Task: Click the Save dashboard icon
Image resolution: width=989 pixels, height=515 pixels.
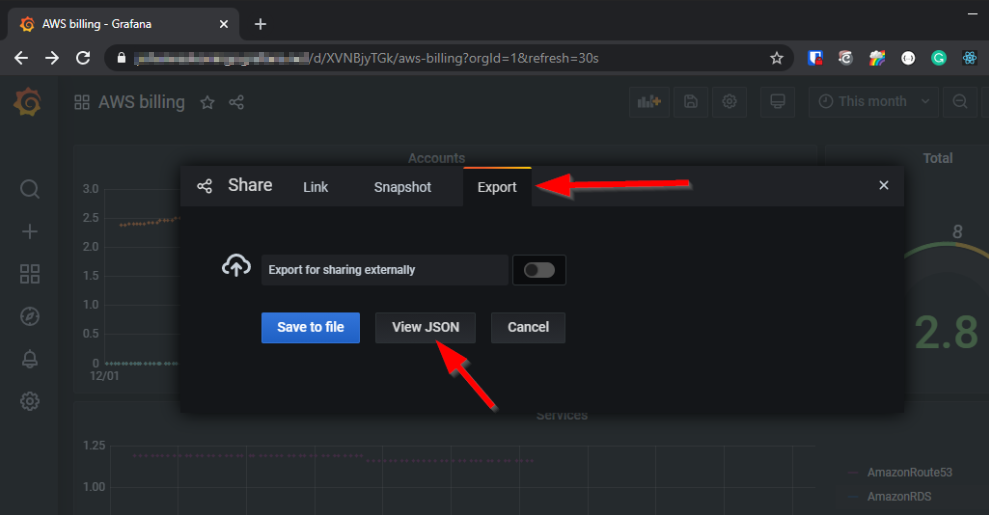Action: [x=691, y=101]
